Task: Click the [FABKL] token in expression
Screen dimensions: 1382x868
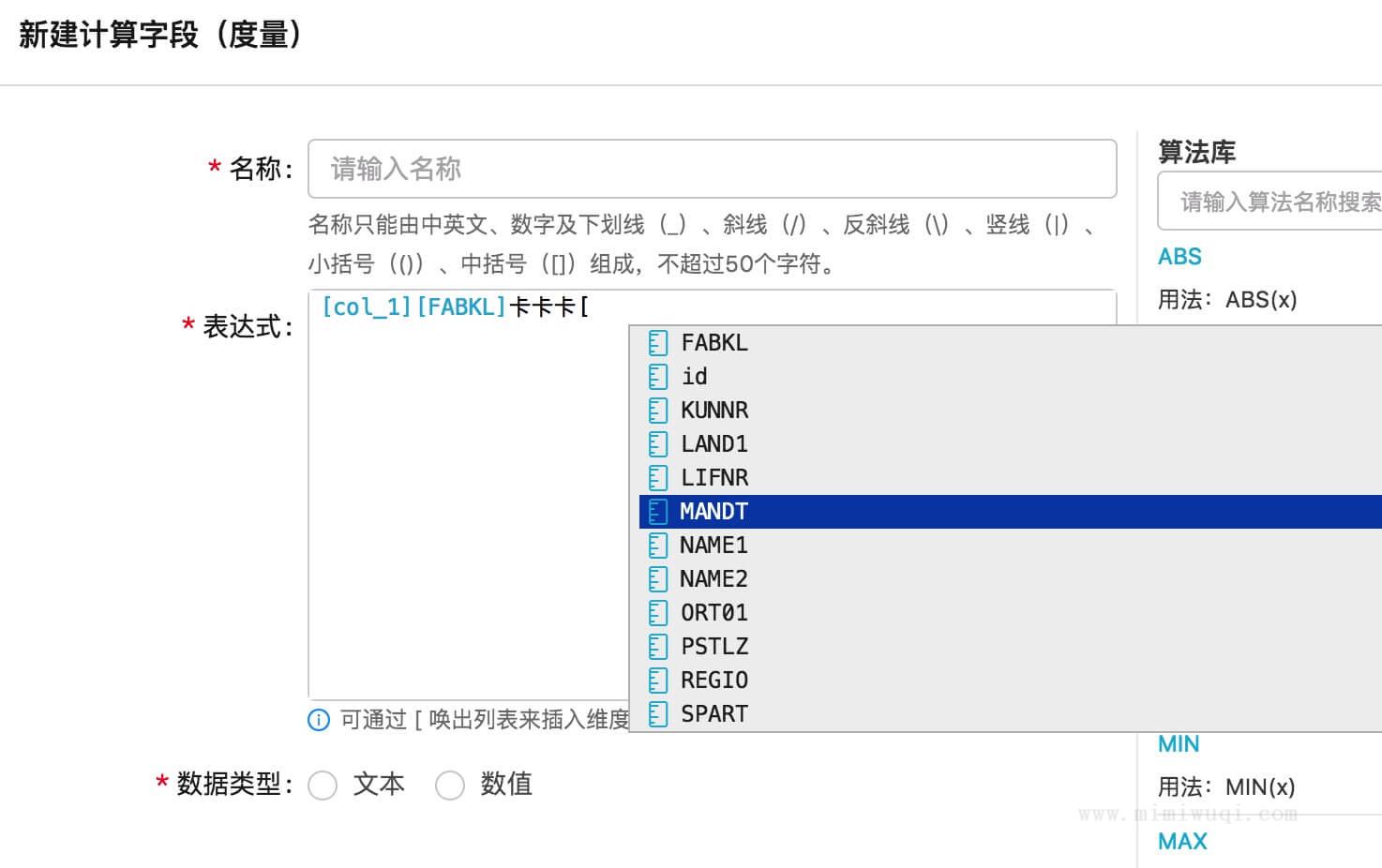Action: click(x=460, y=307)
